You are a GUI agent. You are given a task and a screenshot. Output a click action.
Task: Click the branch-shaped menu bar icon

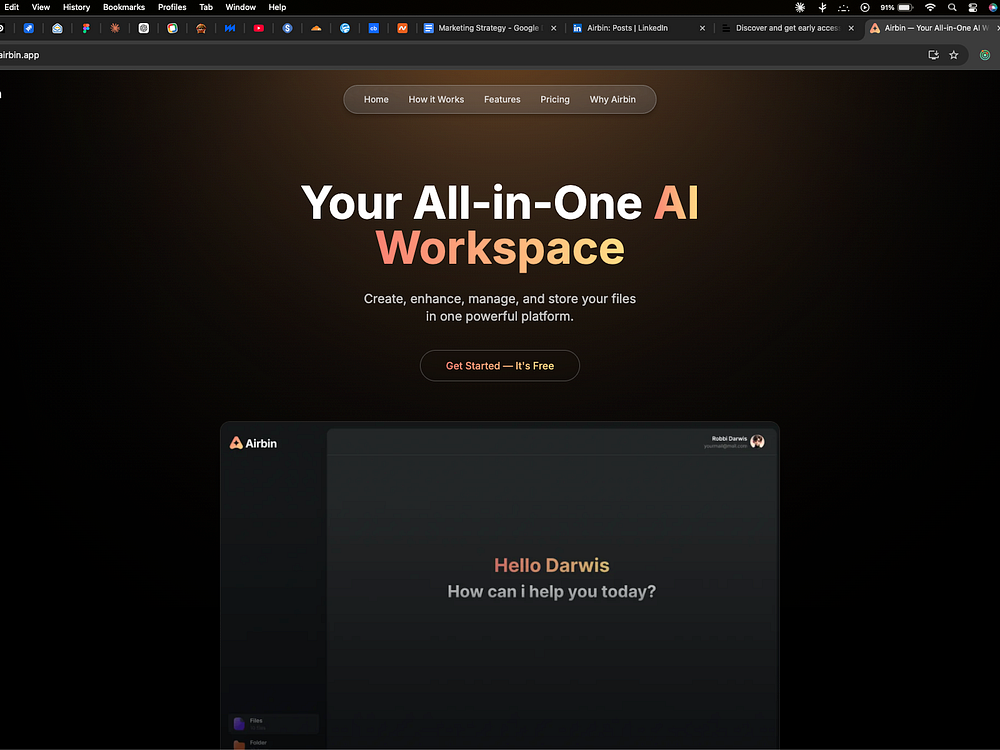(822, 8)
